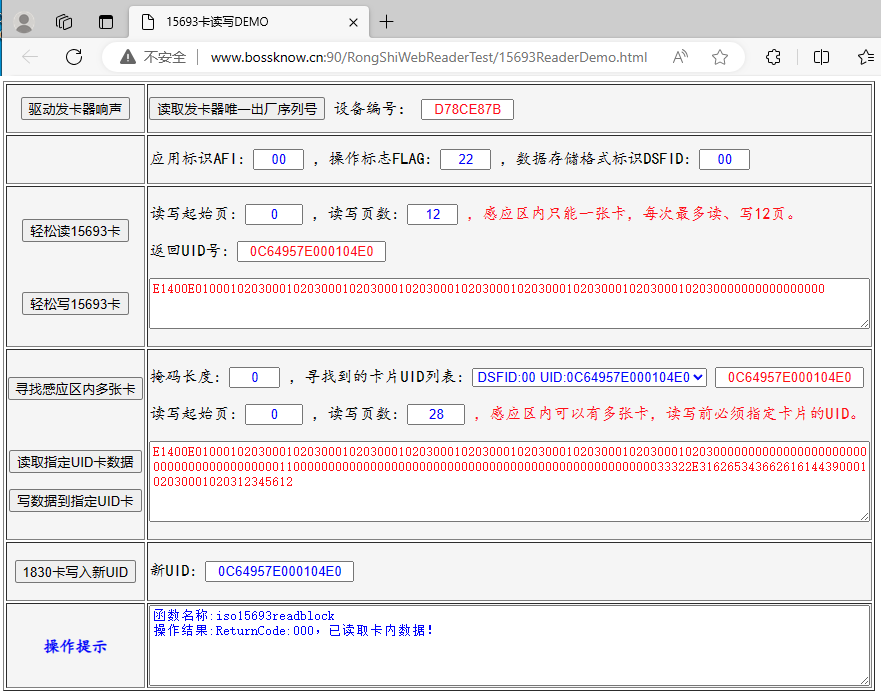881x692 pixels.
Task: Click the 操作标志FLAG input field
Action: (466, 159)
